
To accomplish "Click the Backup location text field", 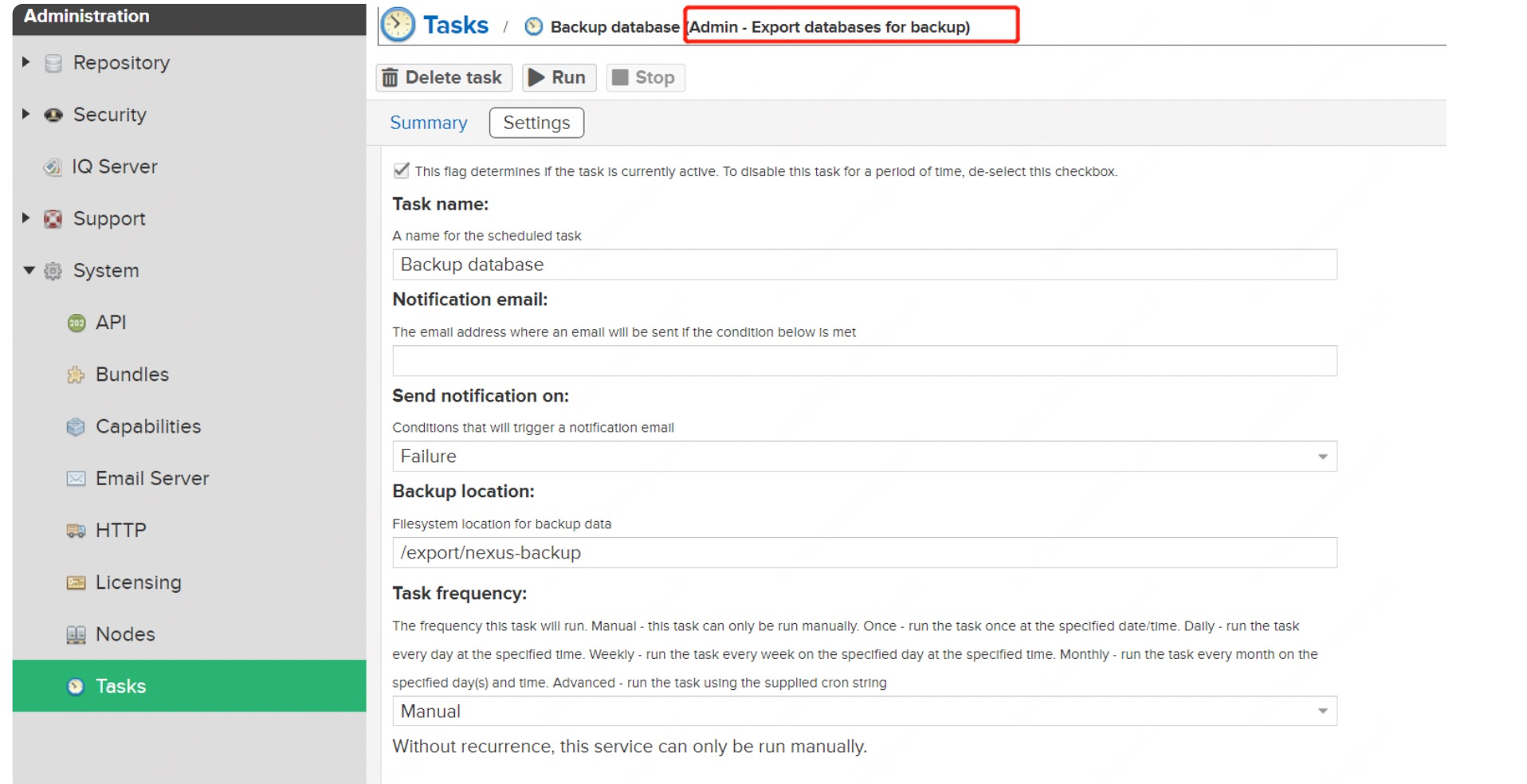I will tap(864, 553).
